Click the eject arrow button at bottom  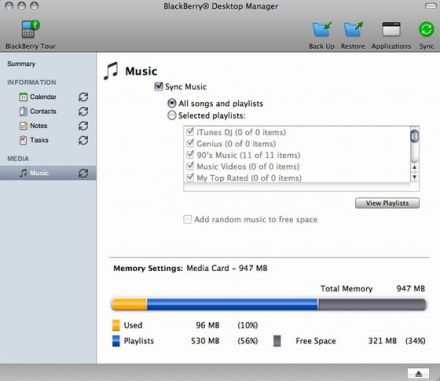point(419,374)
